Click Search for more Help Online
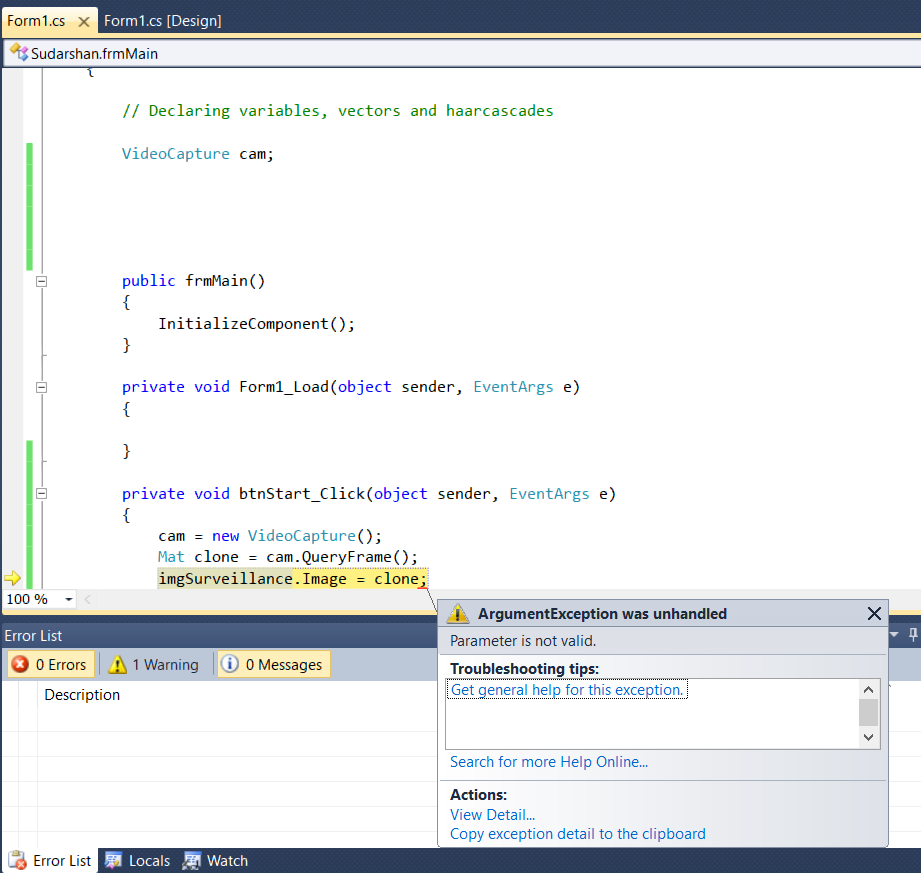 [x=548, y=762]
